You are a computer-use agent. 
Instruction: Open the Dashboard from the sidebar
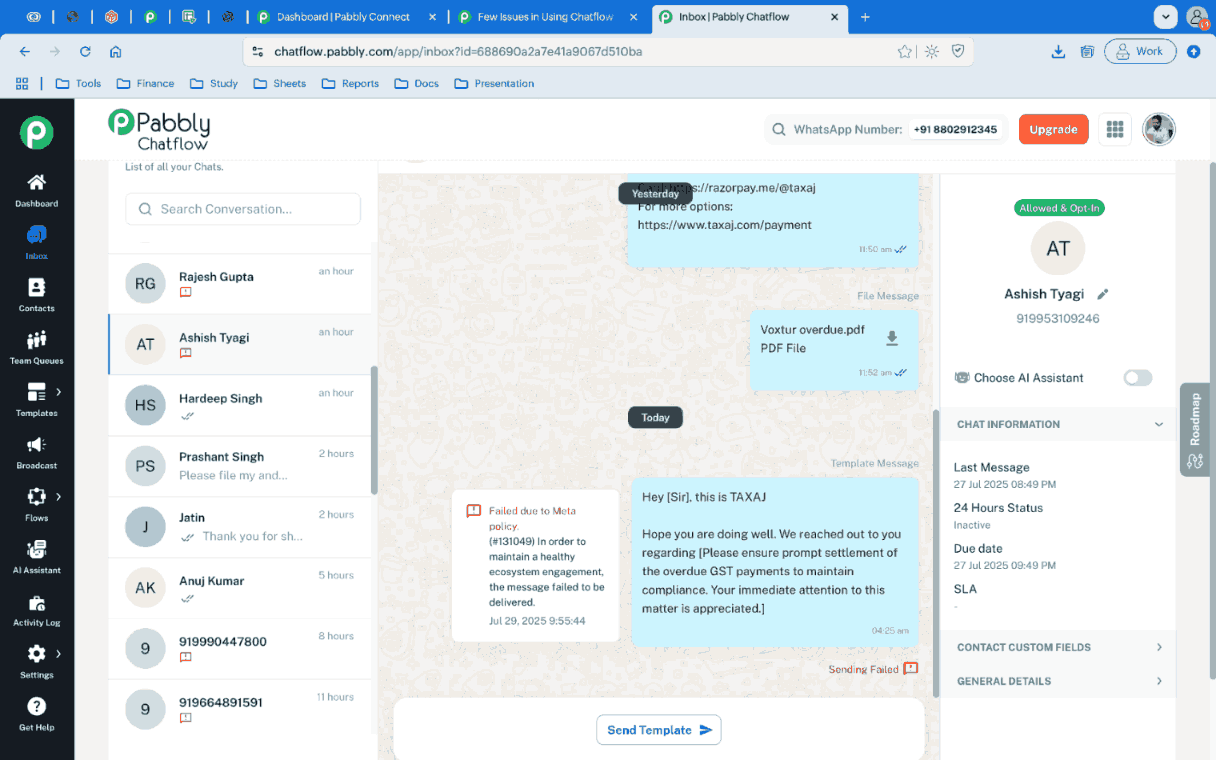coord(36,191)
